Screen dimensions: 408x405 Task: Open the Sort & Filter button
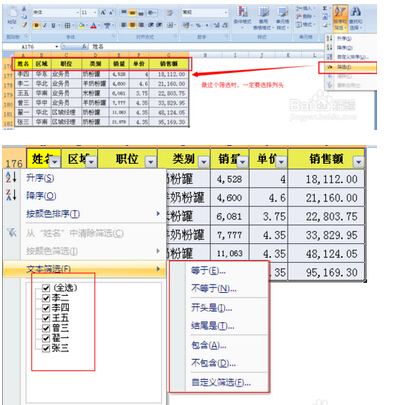[x=340, y=18]
